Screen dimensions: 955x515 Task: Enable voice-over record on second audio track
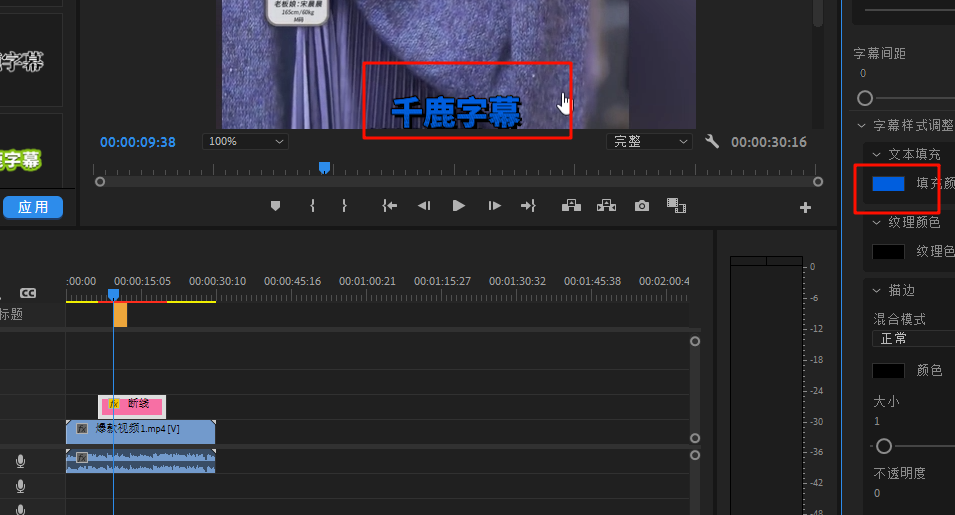21,486
